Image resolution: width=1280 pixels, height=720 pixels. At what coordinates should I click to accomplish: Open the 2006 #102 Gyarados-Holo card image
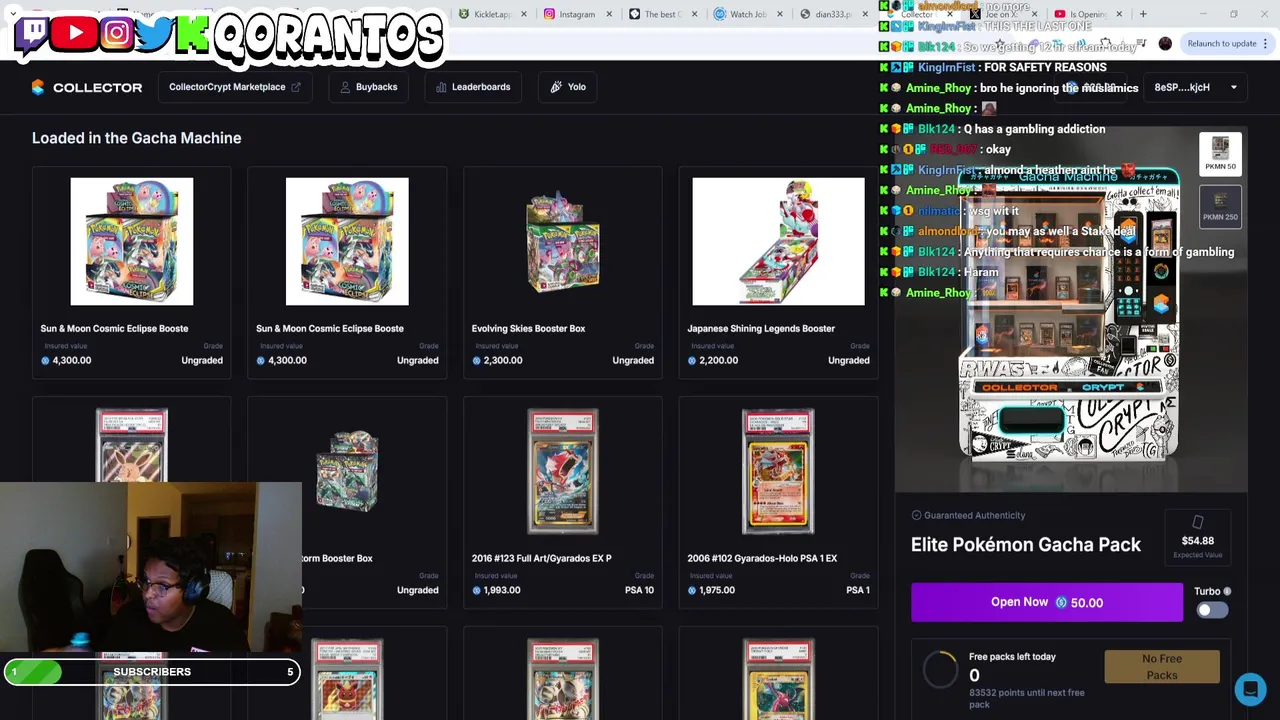click(778, 472)
